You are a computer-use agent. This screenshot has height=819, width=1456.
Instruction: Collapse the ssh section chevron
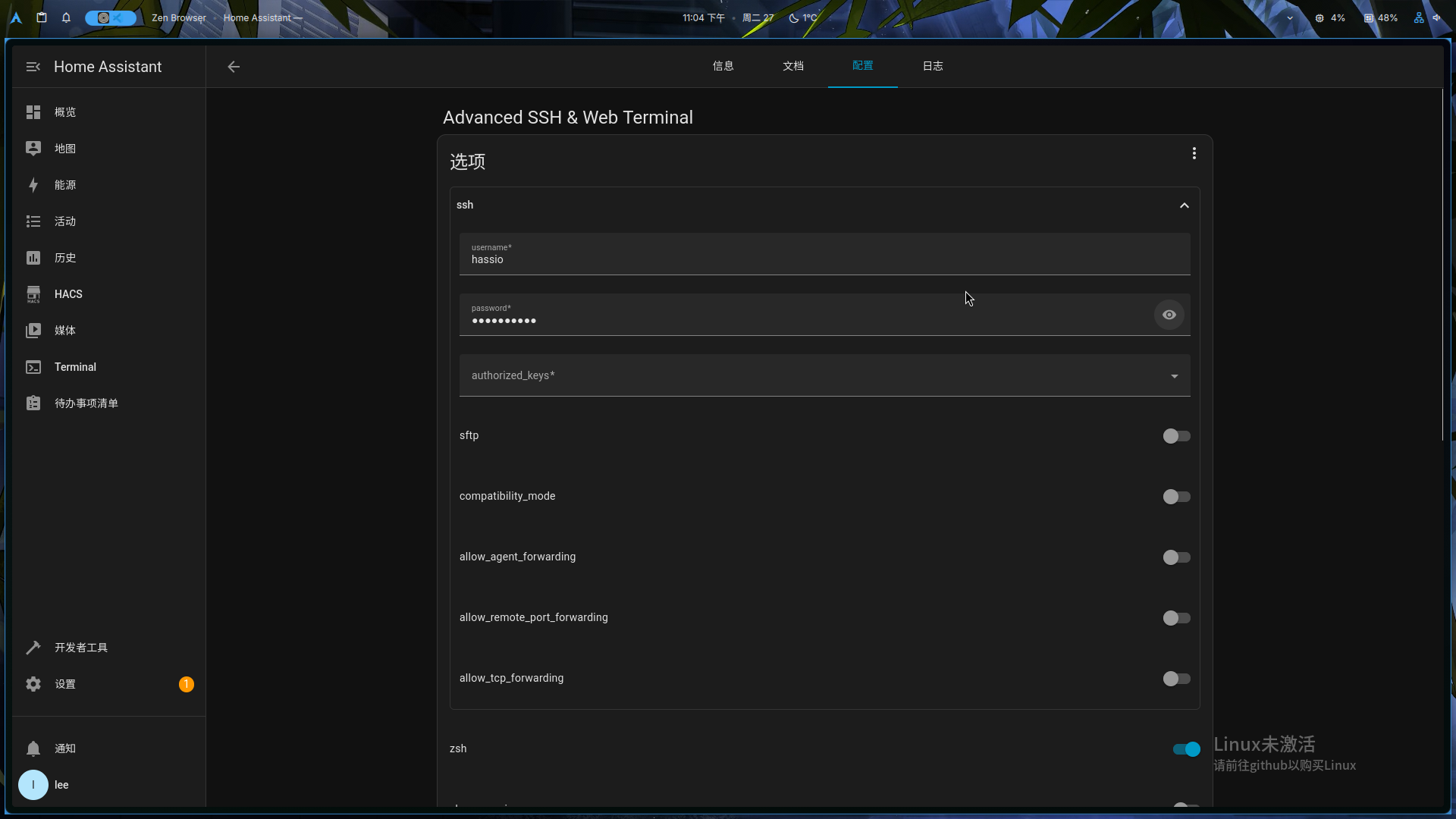click(x=1184, y=206)
